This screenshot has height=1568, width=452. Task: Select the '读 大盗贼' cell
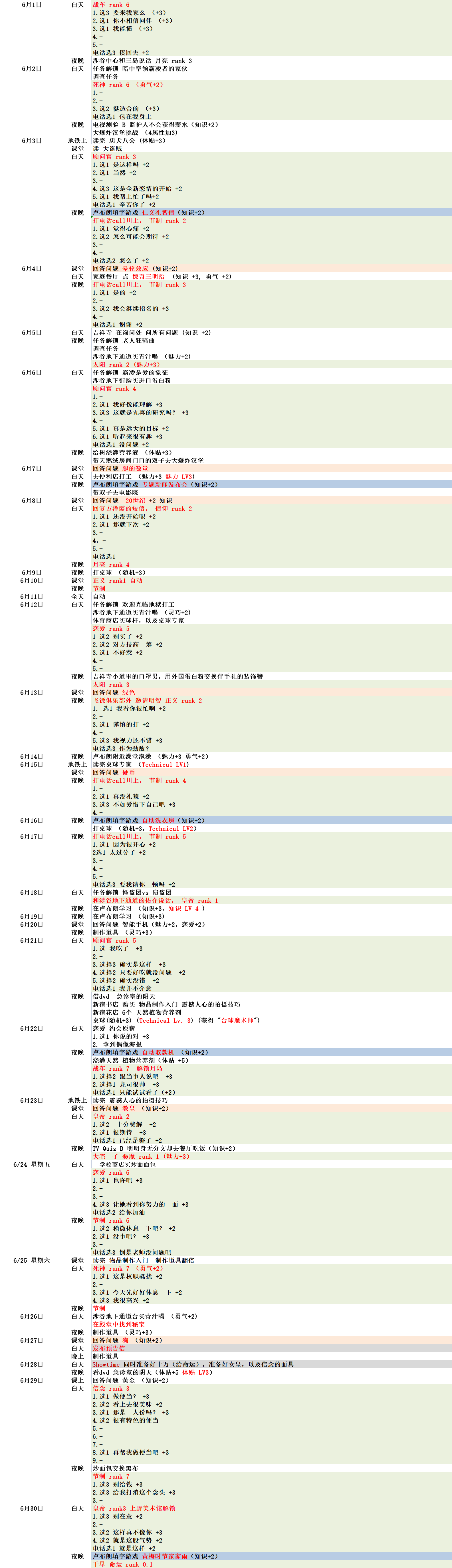point(271,149)
